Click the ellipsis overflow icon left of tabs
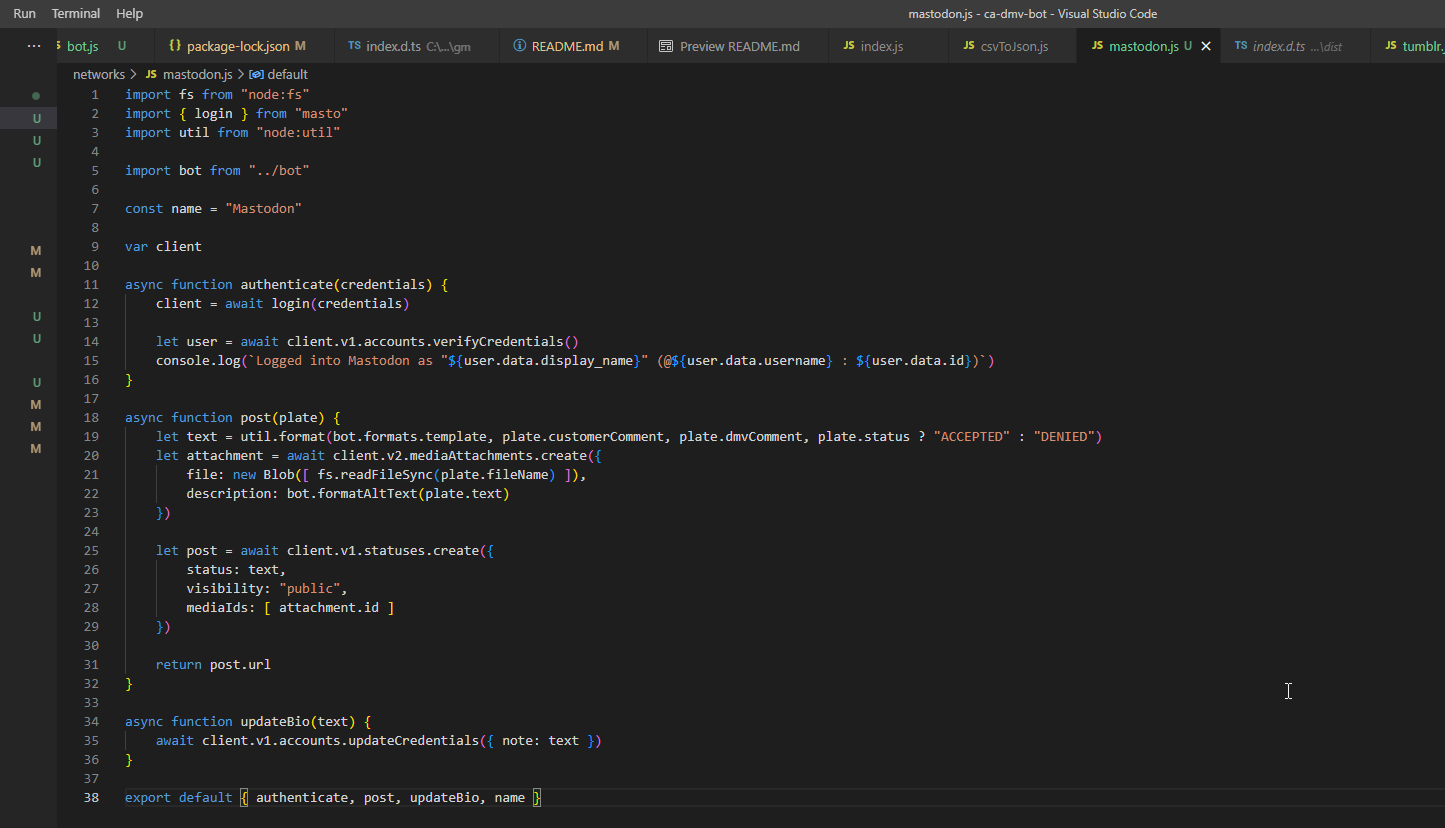1445x828 pixels. point(34,46)
